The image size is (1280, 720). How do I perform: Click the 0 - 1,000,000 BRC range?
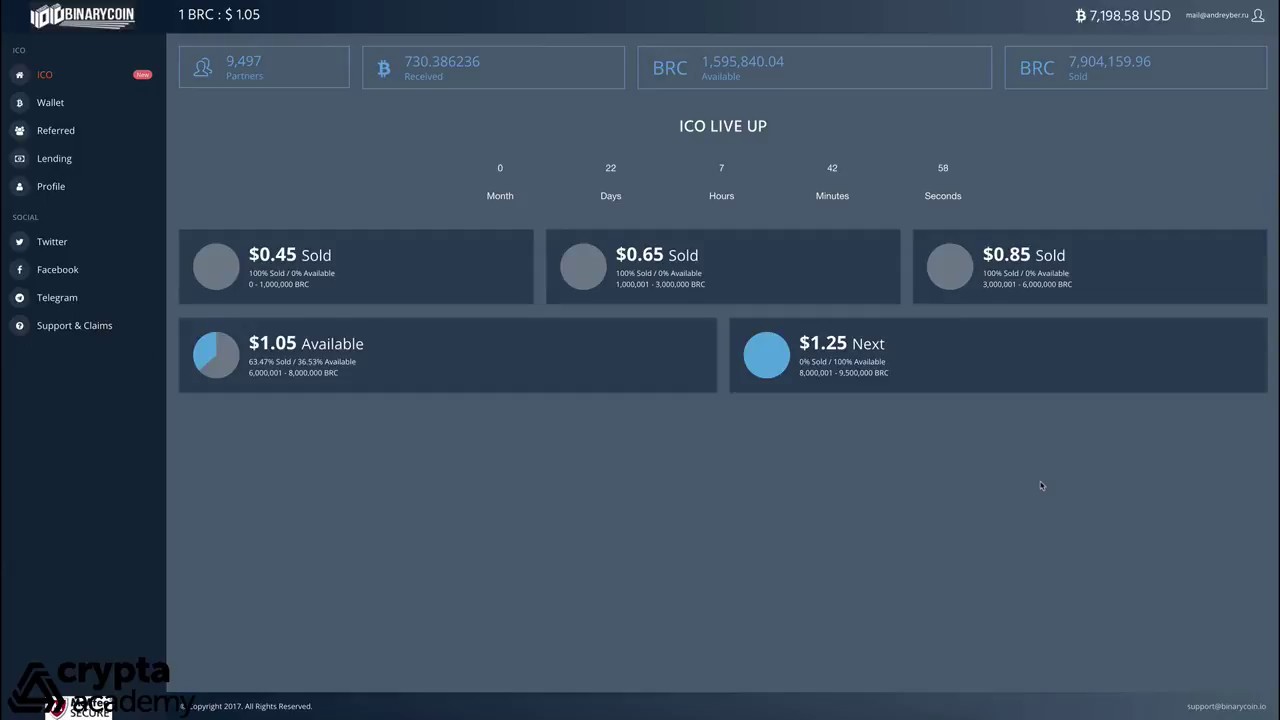coord(279,285)
